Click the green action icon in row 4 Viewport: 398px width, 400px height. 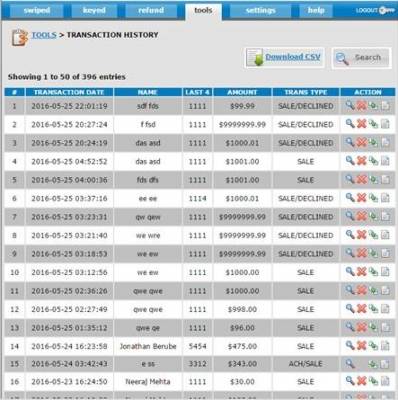click(x=373, y=161)
